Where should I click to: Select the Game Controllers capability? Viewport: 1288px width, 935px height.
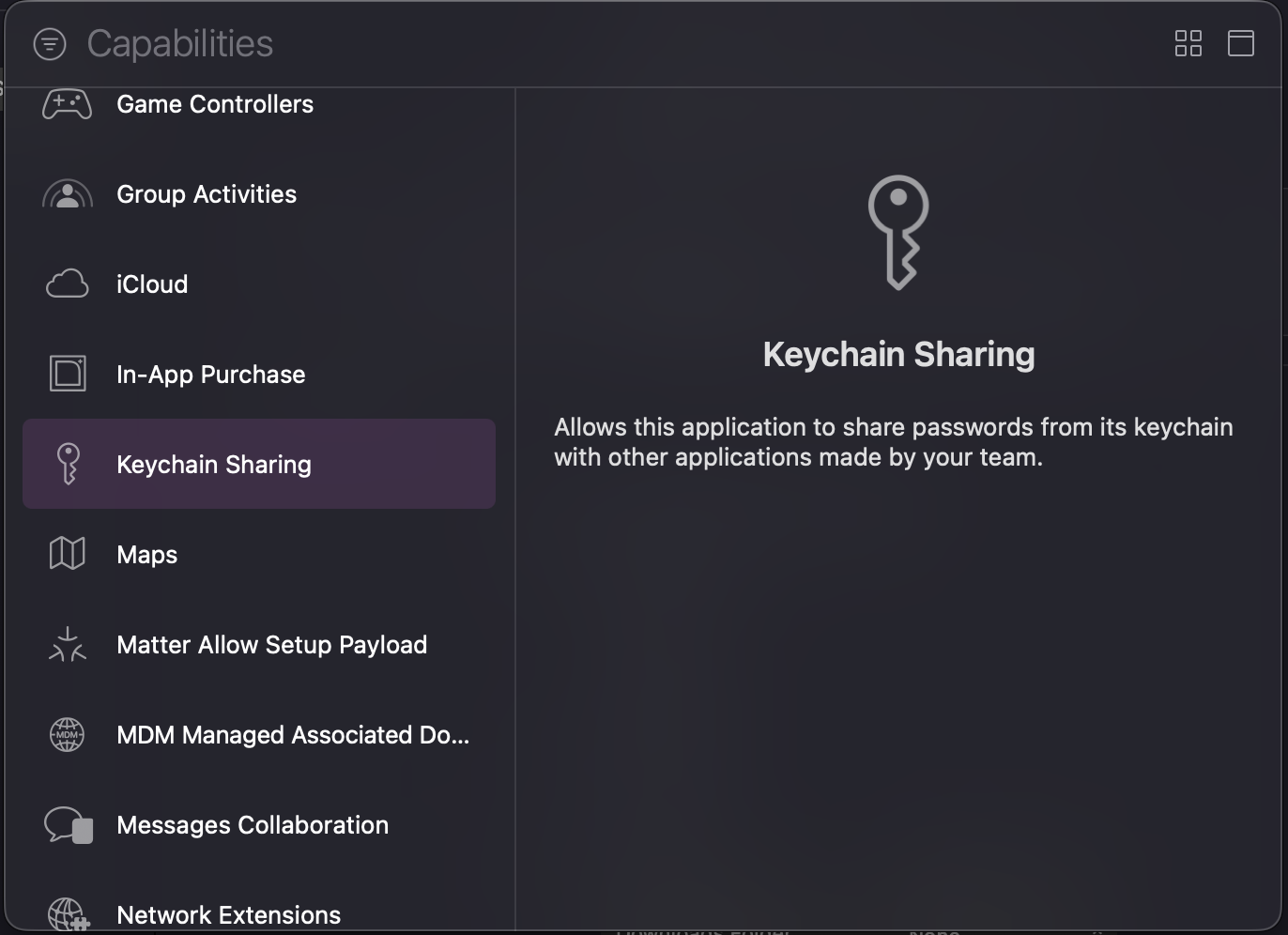[215, 104]
